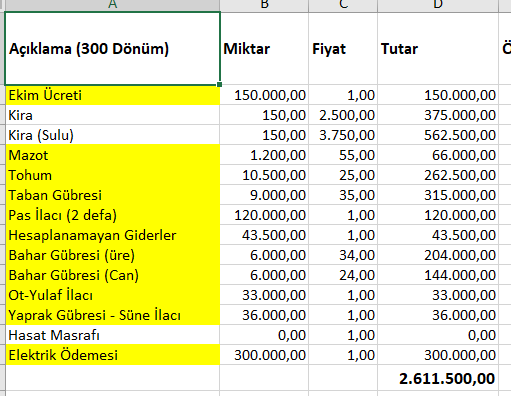Click the 'Tutar' header cell
This screenshot has width=511, height=396.
pyautogui.click(x=438, y=49)
